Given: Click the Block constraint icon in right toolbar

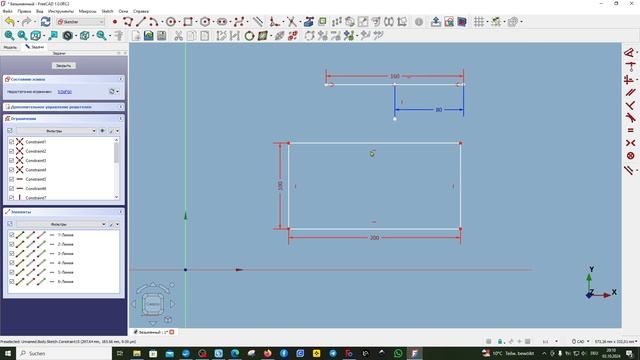Looking at the screenshot, I should click(x=630, y=156).
